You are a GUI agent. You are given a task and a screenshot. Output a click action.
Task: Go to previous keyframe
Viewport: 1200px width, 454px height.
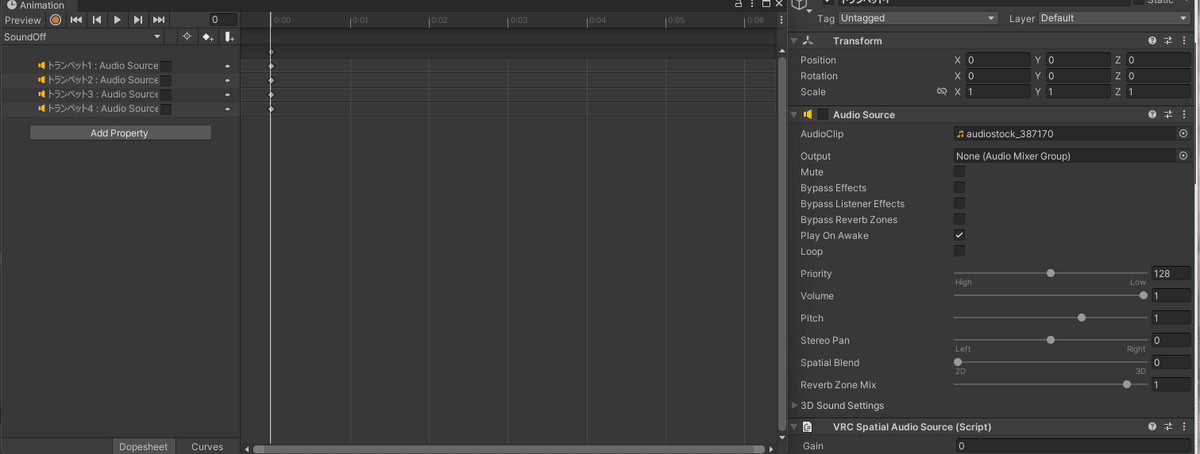97,19
